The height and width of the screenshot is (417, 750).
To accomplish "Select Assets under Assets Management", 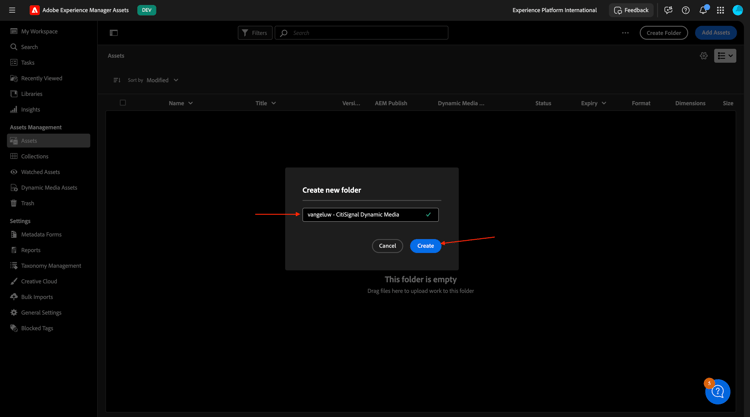I will [x=48, y=141].
